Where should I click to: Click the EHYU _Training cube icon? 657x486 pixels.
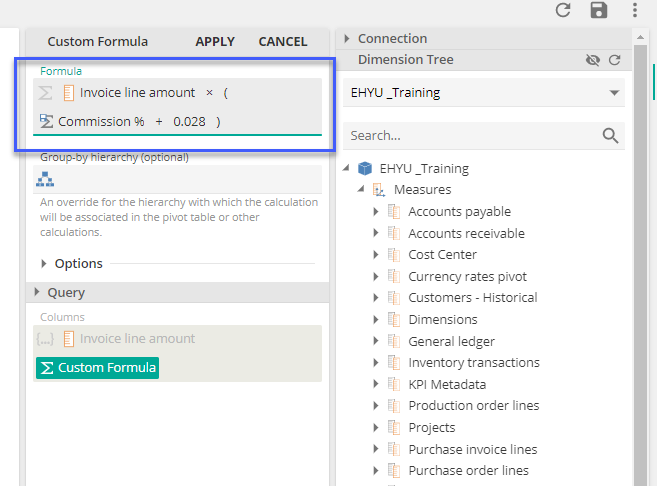click(x=364, y=168)
